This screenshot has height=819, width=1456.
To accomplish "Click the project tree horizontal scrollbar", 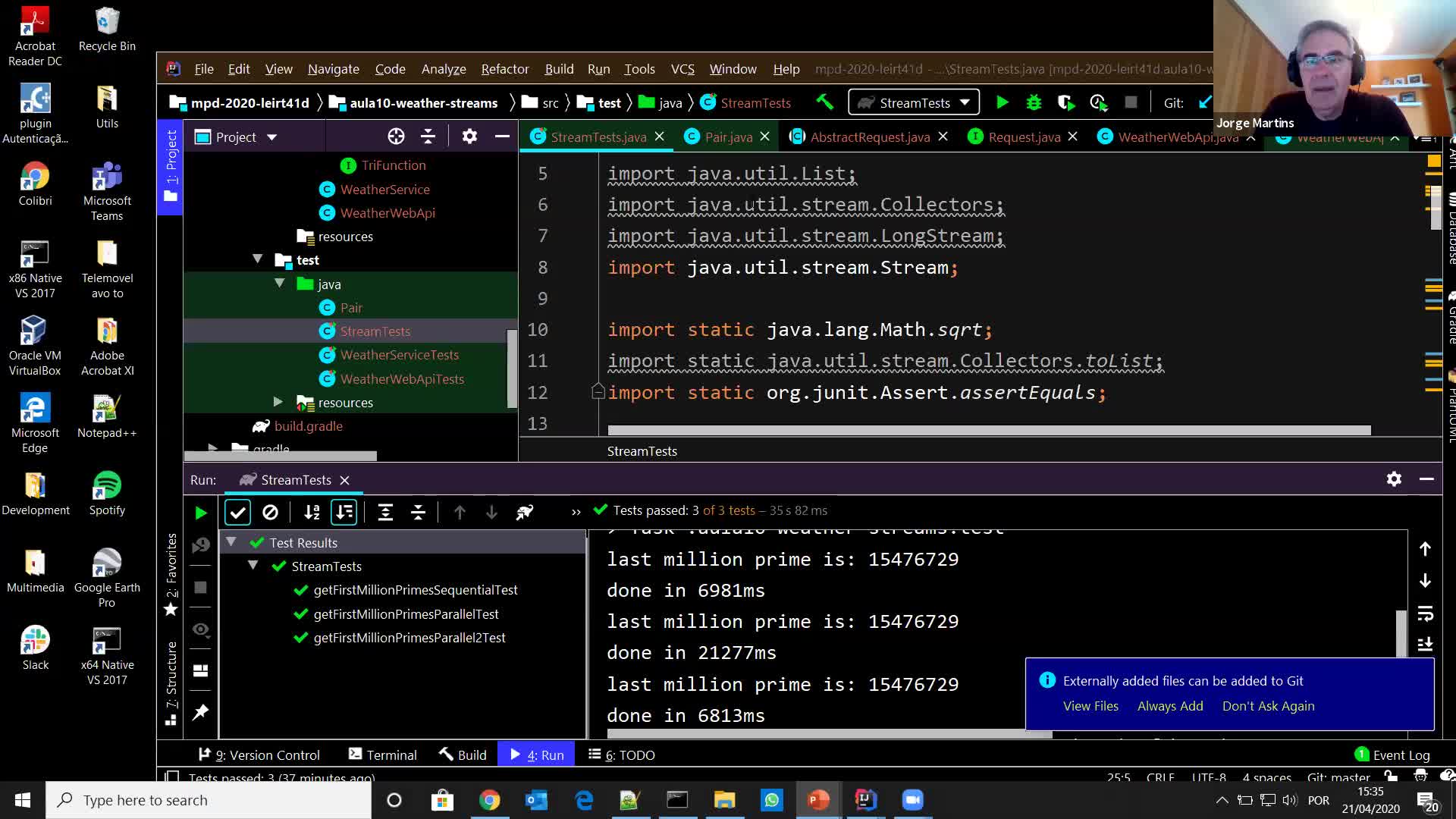I will [x=281, y=456].
